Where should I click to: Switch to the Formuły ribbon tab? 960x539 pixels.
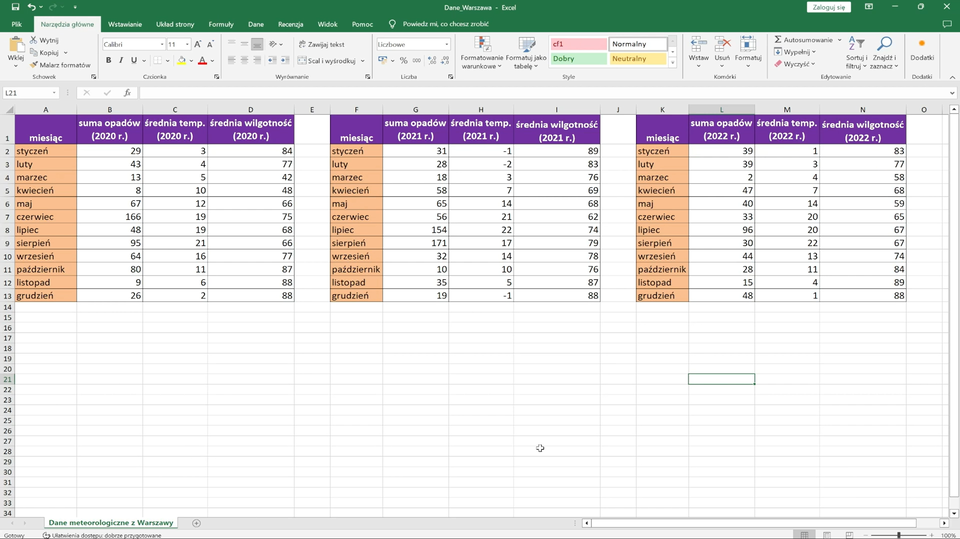click(x=221, y=23)
